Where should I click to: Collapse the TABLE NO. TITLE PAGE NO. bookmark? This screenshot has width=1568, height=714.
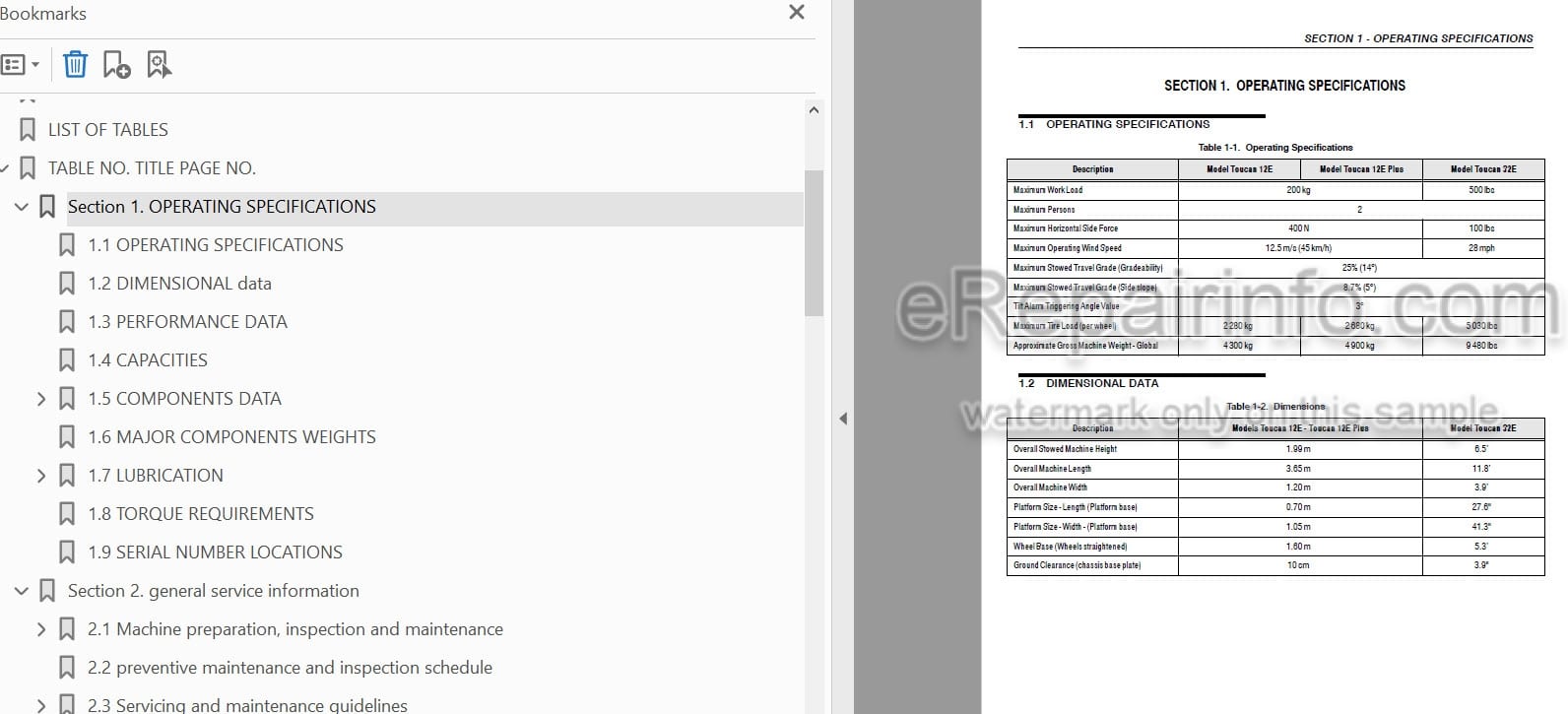click(5, 168)
